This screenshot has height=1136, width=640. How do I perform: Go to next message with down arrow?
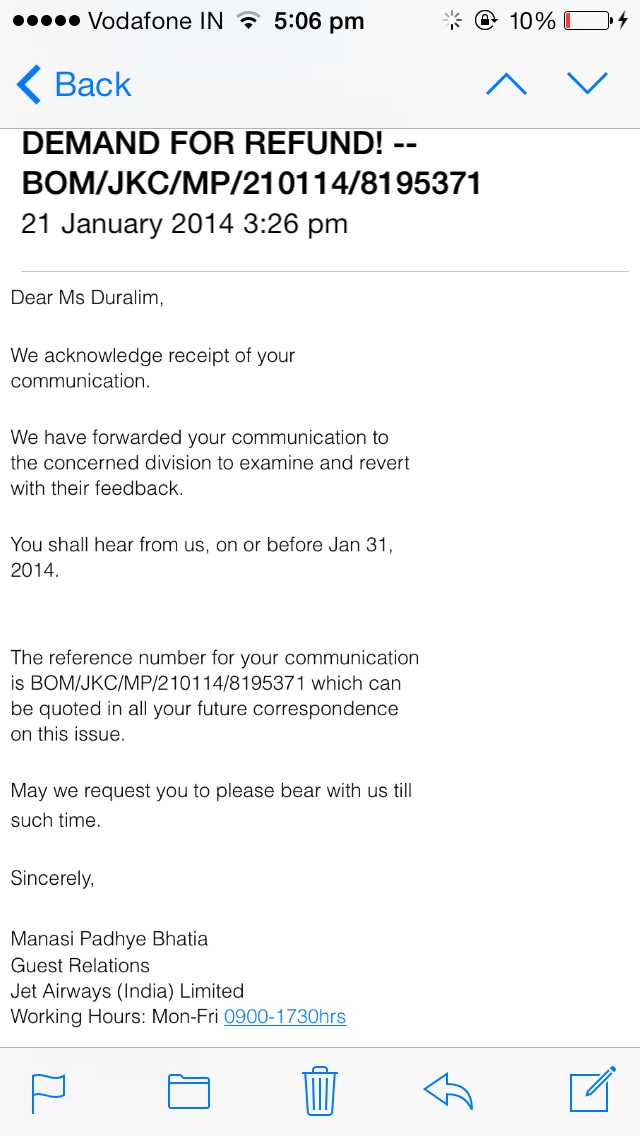click(586, 84)
